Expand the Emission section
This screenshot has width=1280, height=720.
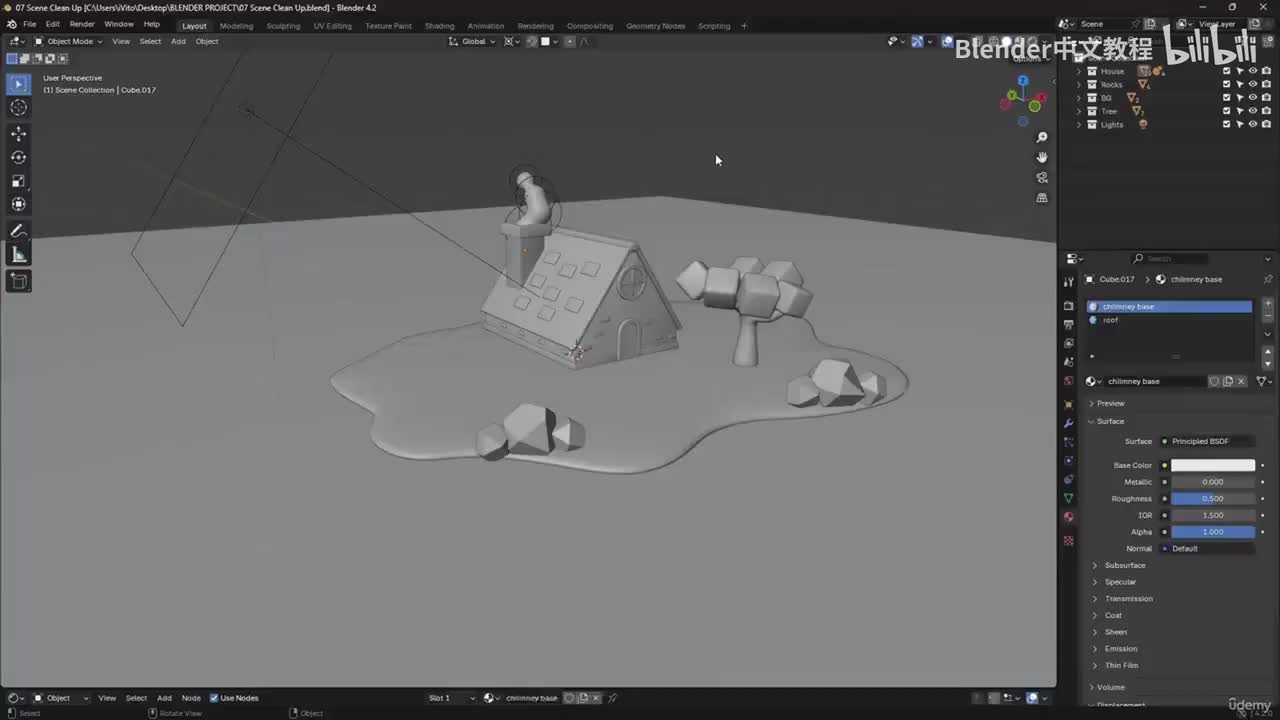[1120, 648]
